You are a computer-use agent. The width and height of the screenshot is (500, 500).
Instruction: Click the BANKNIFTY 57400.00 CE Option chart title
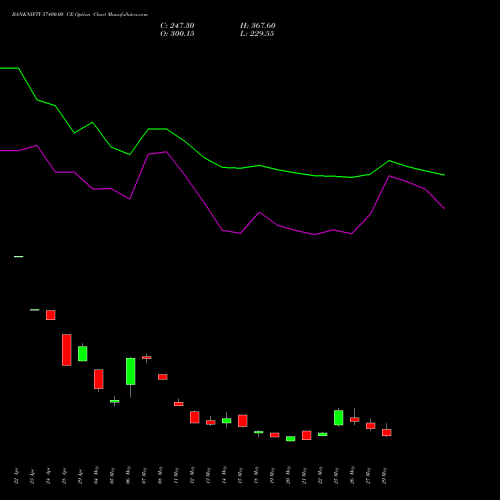coord(80,15)
